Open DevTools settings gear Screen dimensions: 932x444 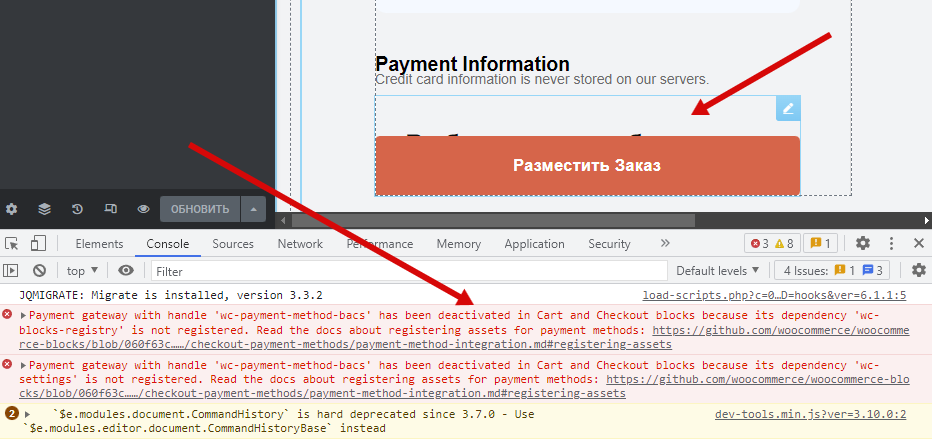tap(862, 244)
